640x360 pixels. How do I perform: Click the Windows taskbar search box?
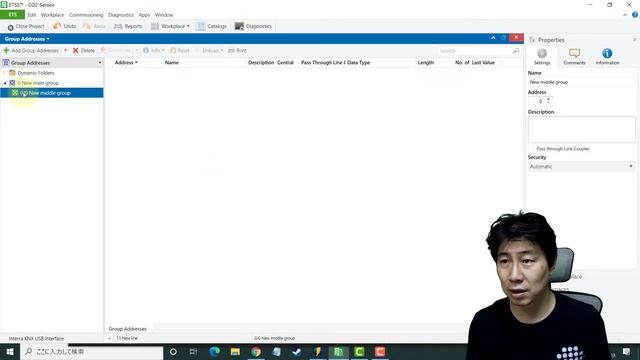click(x=91, y=351)
